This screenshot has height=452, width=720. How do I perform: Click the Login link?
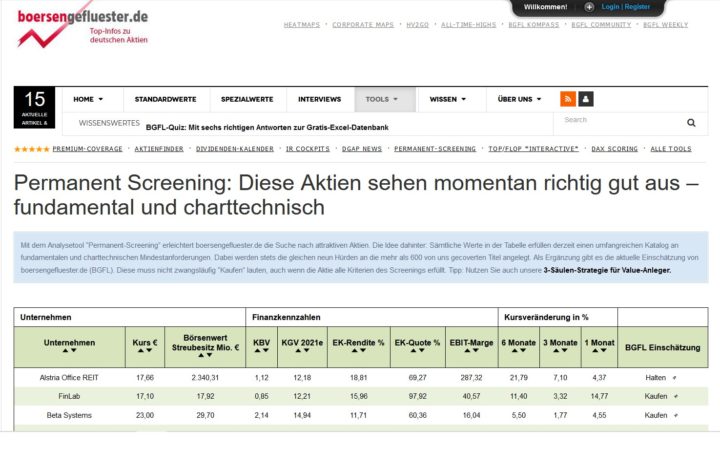click(610, 7)
